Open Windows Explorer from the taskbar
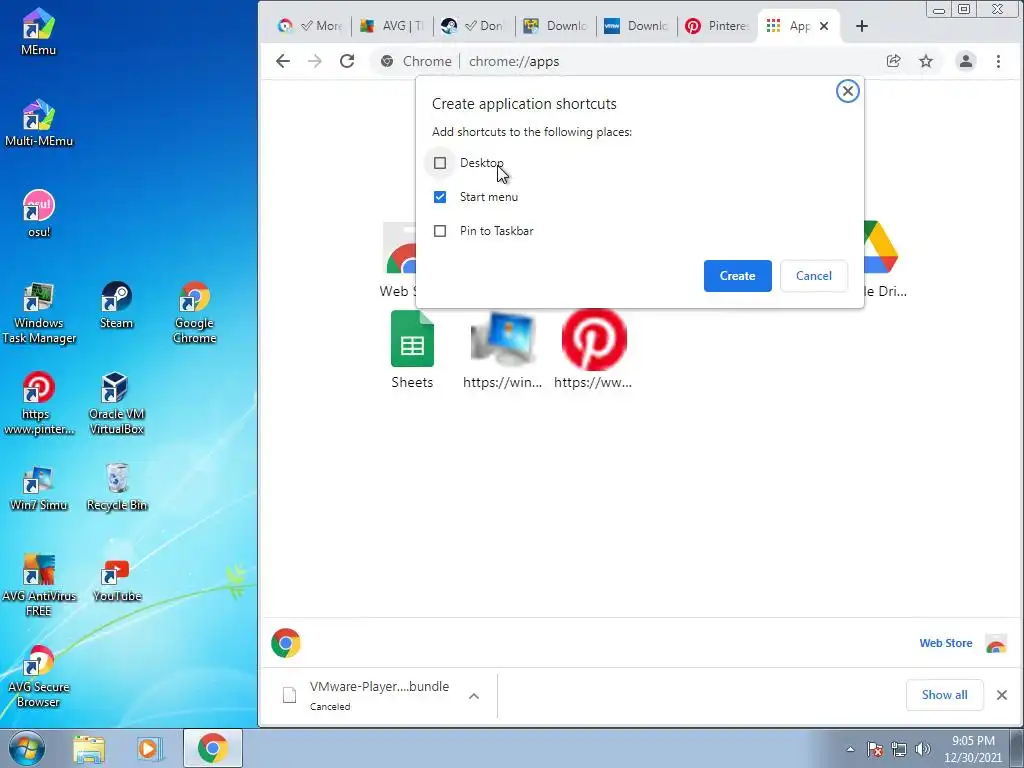This screenshot has height=768, width=1024. coord(89,748)
